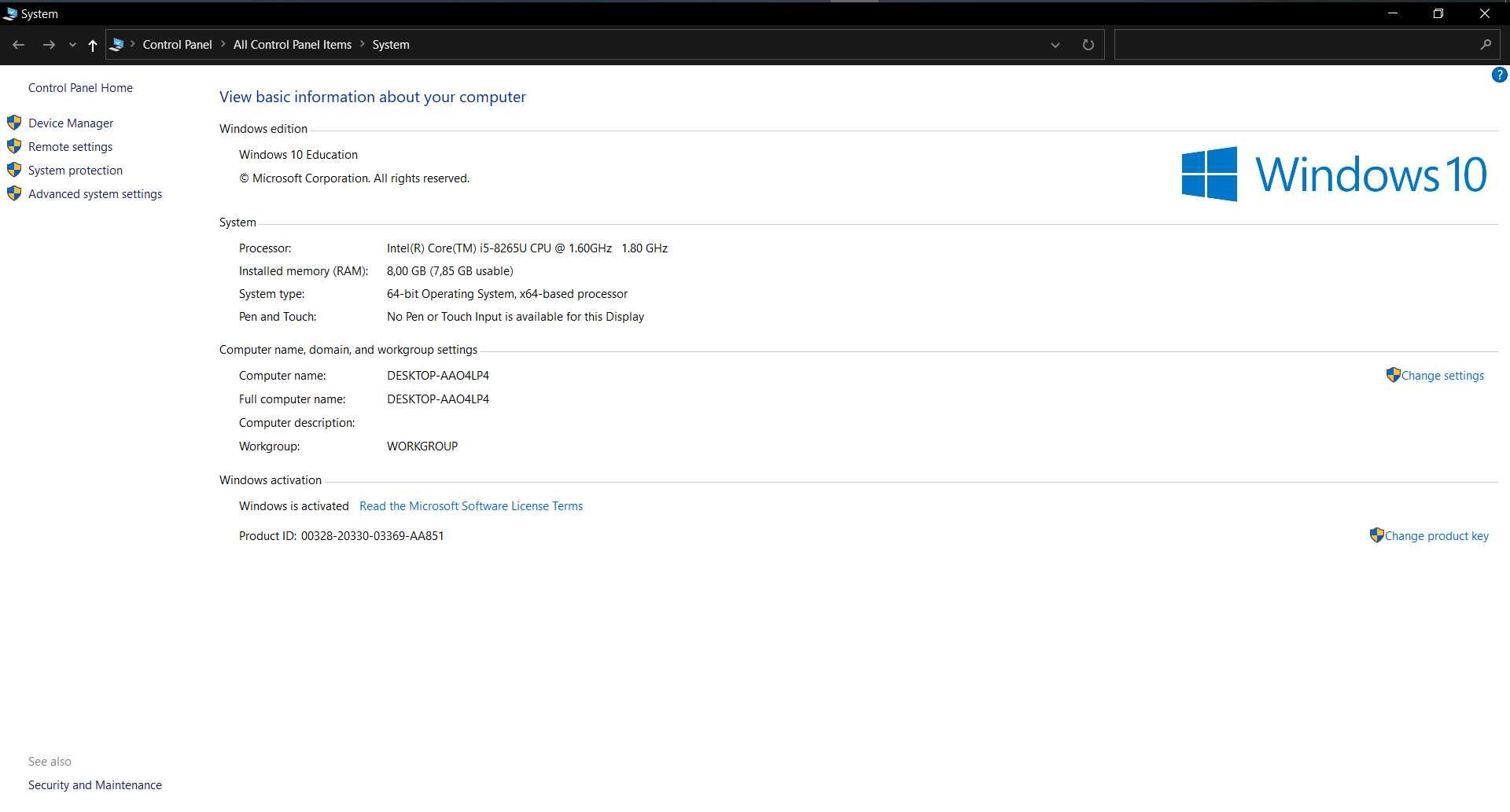1510x812 pixels.
Task: Click "Windows 10 Education" text
Action: tap(298, 155)
